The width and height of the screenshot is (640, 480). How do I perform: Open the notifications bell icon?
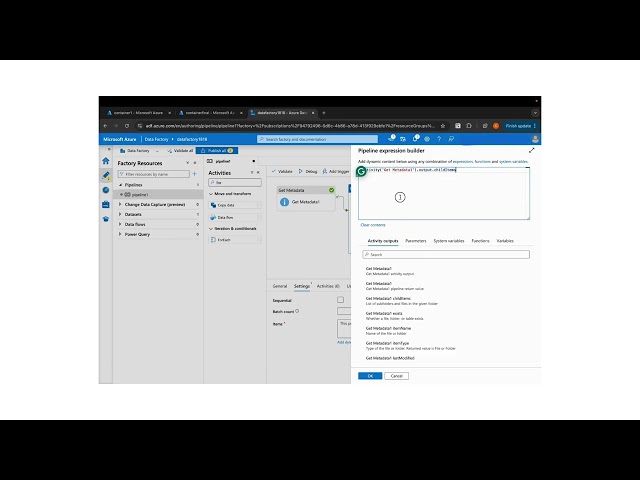click(415, 139)
